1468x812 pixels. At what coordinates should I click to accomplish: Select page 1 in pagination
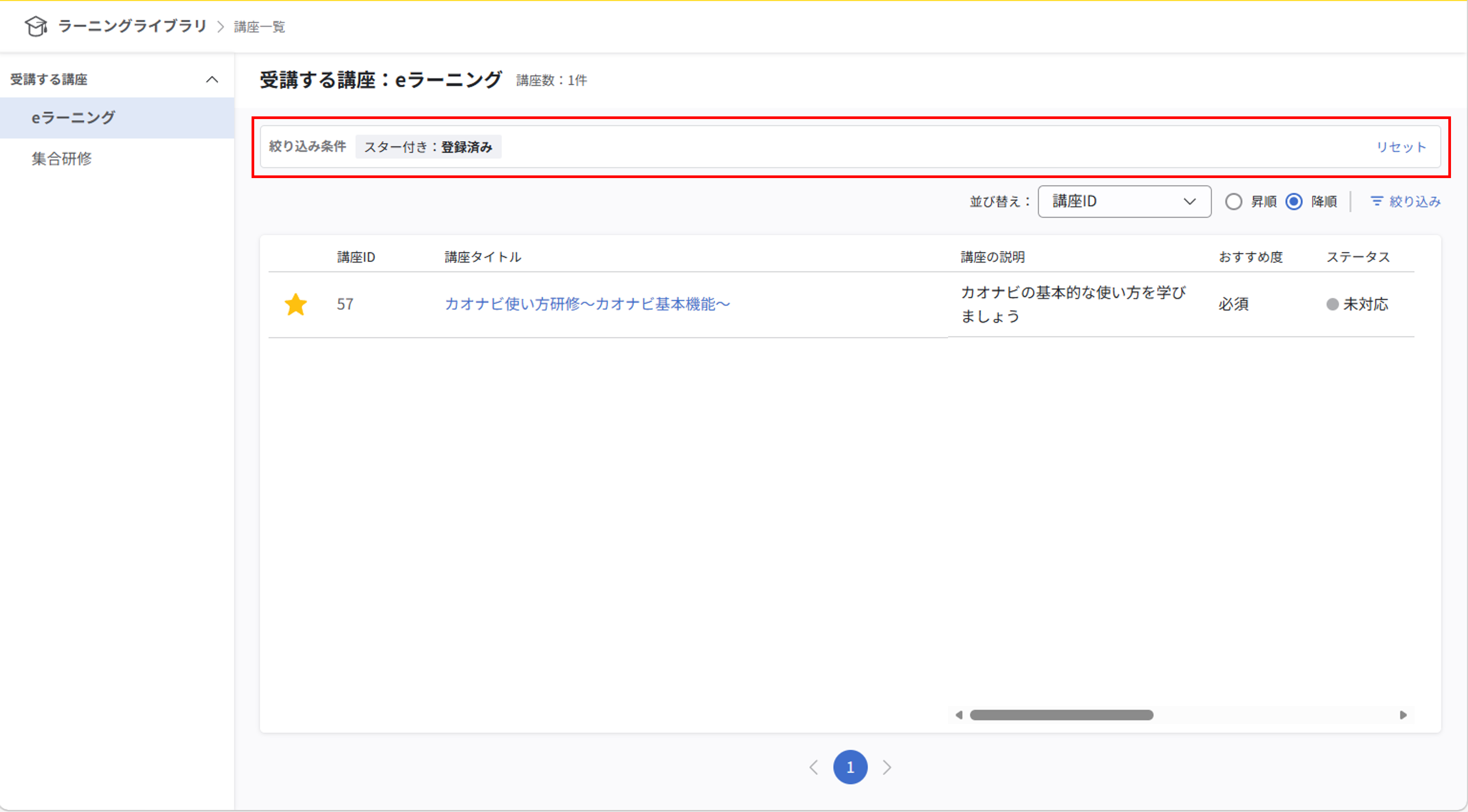pyautogui.click(x=850, y=768)
